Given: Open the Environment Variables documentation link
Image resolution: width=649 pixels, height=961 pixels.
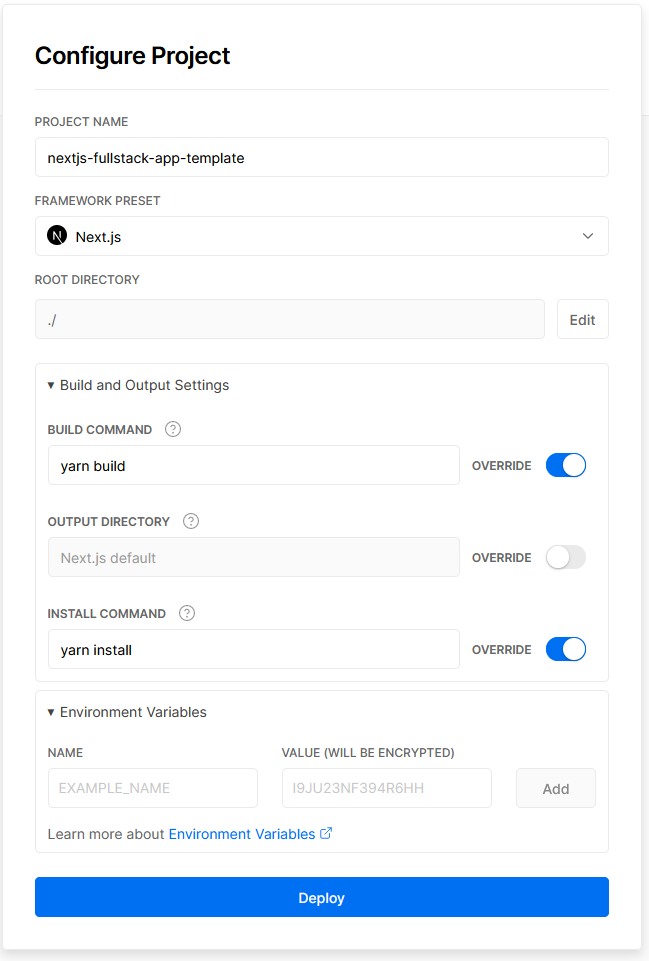Looking at the screenshot, I should [x=241, y=833].
